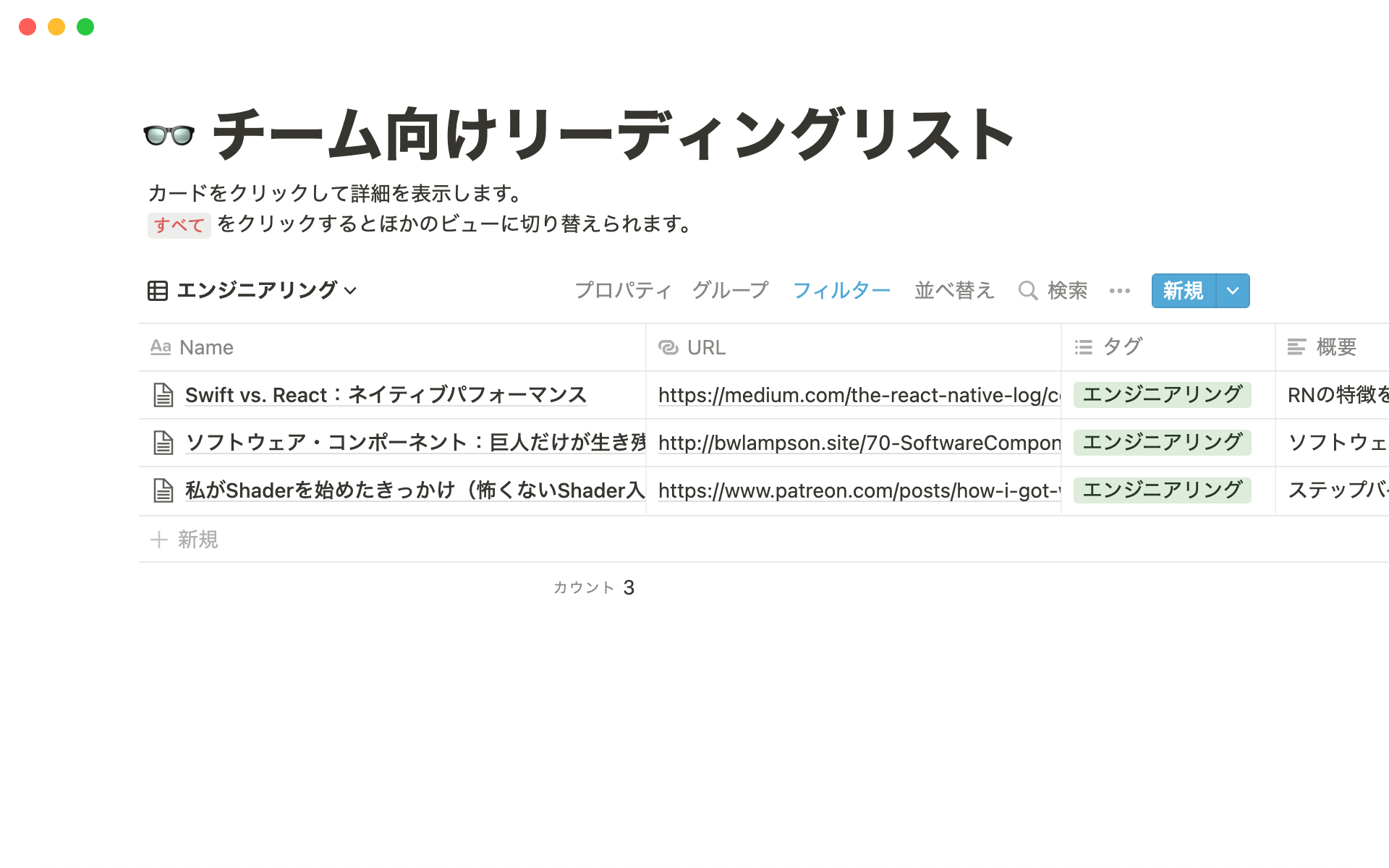
Task: Expand the エンジニアリング view dropdown
Action: (351, 291)
